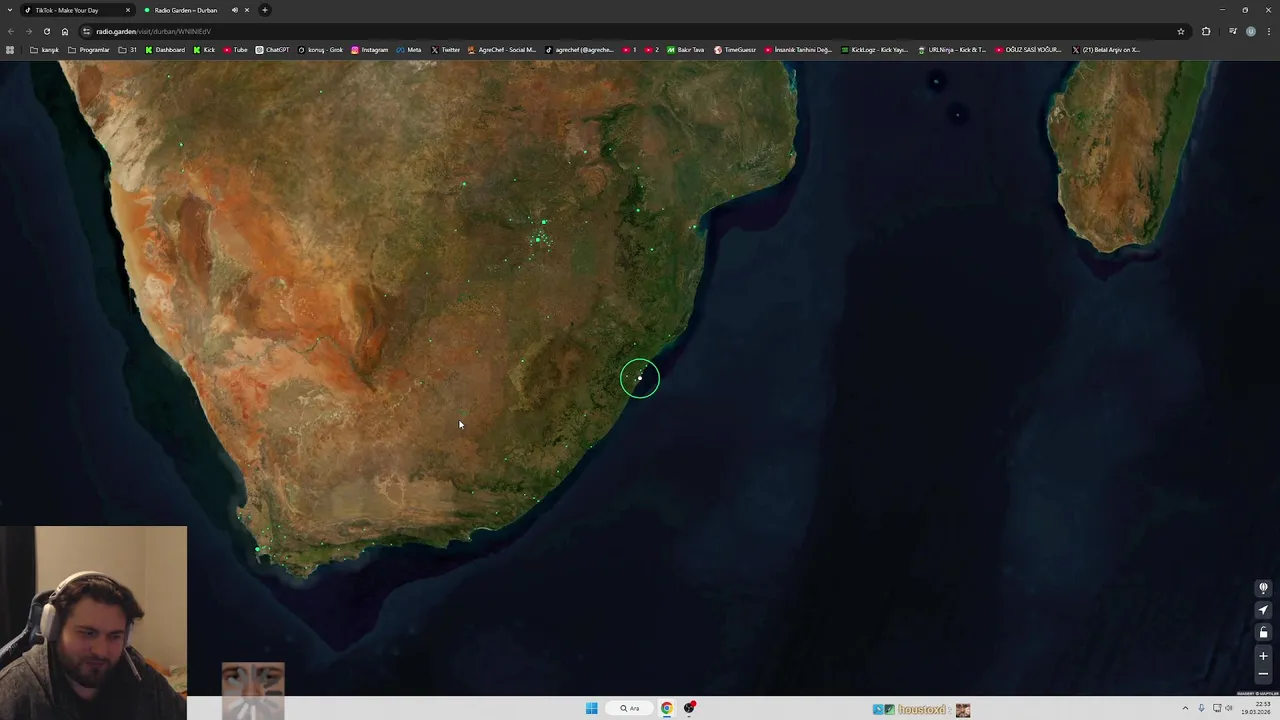The height and width of the screenshot is (720, 1280).
Task: Open the Windows Start menu
Action: pyautogui.click(x=592, y=708)
